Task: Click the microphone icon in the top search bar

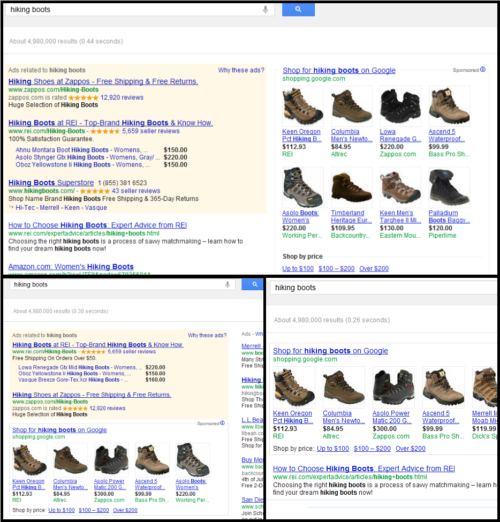Action: 265,10
